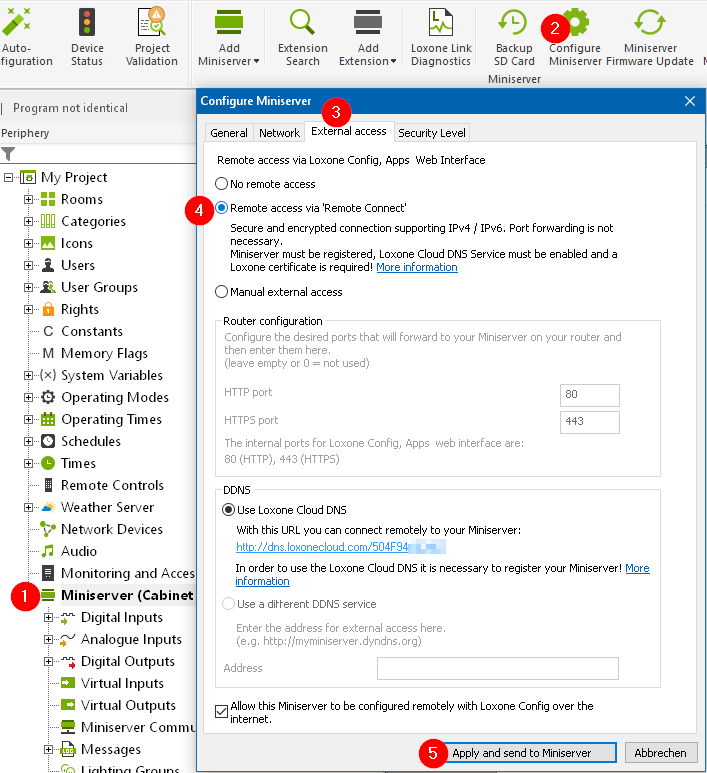The height and width of the screenshot is (773, 707).
Task: Click the Configure Miniserver gear icon
Action: [576, 24]
